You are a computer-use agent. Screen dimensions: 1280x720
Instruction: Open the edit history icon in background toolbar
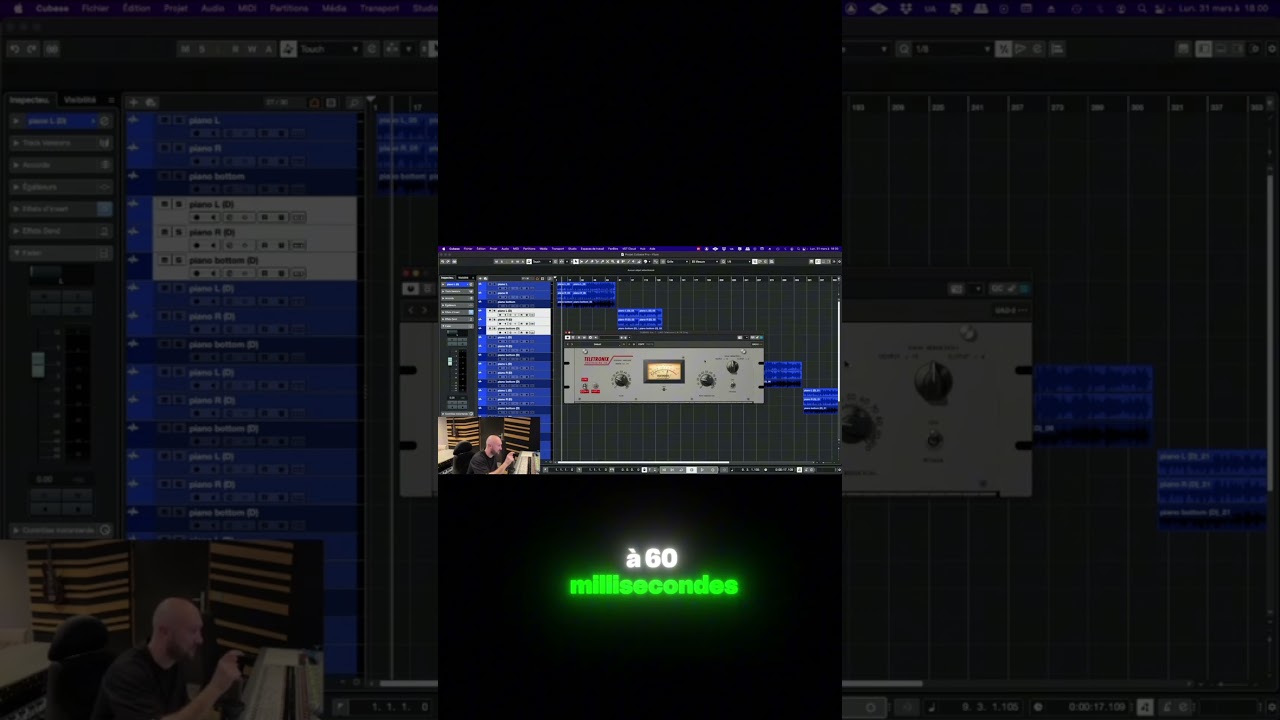(52, 49)
